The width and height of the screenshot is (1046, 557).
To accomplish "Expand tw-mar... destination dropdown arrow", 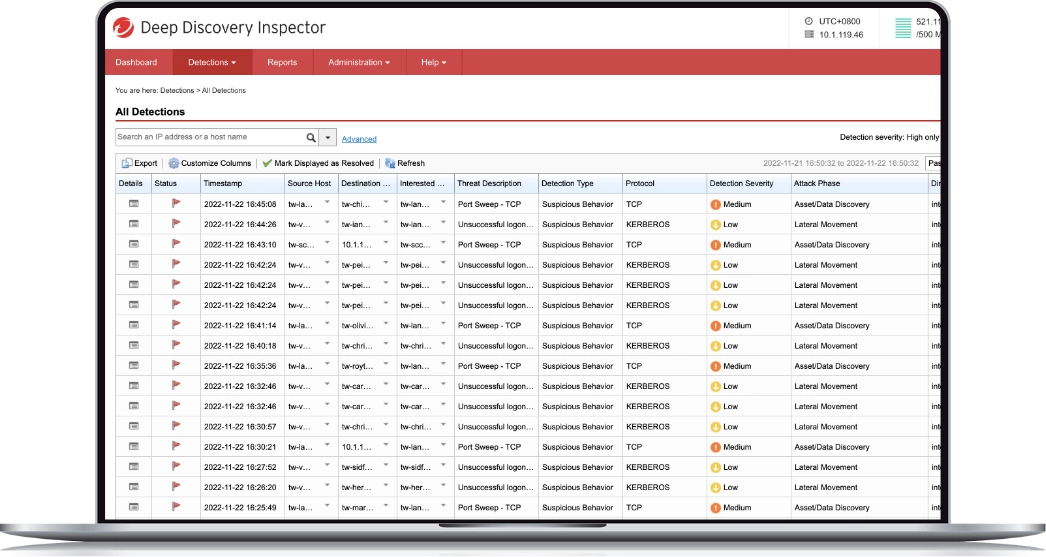I will 386,506.
